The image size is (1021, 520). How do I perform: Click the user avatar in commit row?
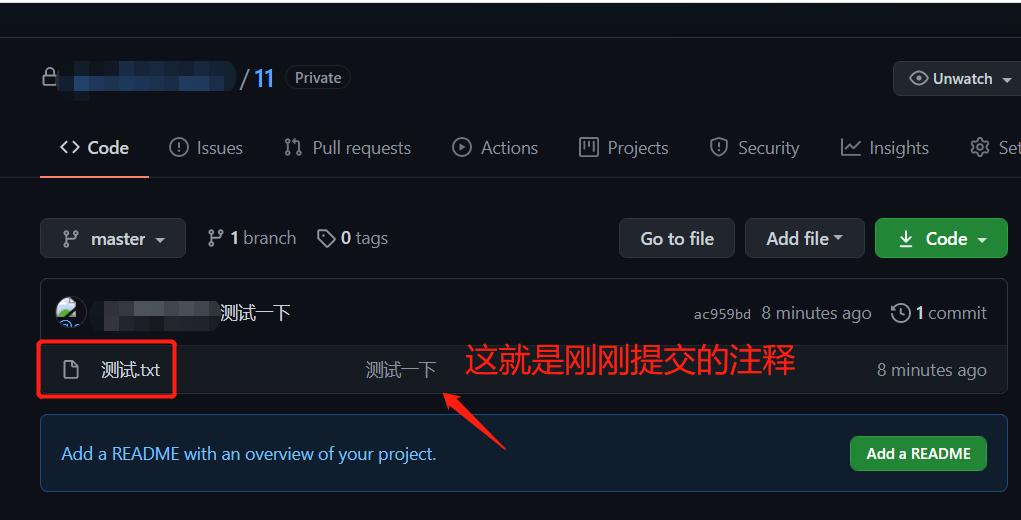tap(71, 312)
